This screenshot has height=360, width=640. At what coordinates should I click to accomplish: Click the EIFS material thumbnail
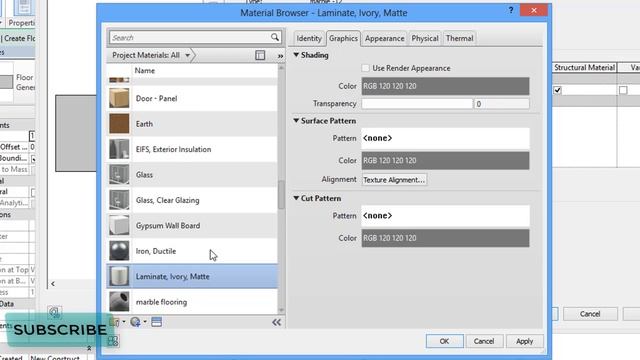tap(119, 149)
